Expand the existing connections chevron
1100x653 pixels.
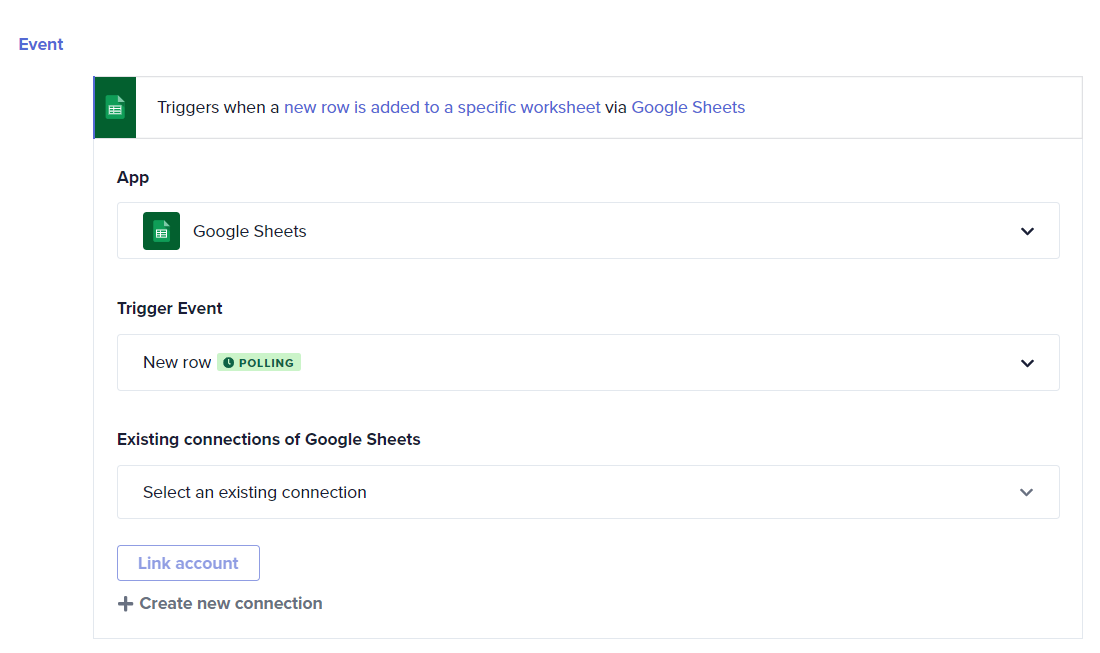tap(1026, 492)
